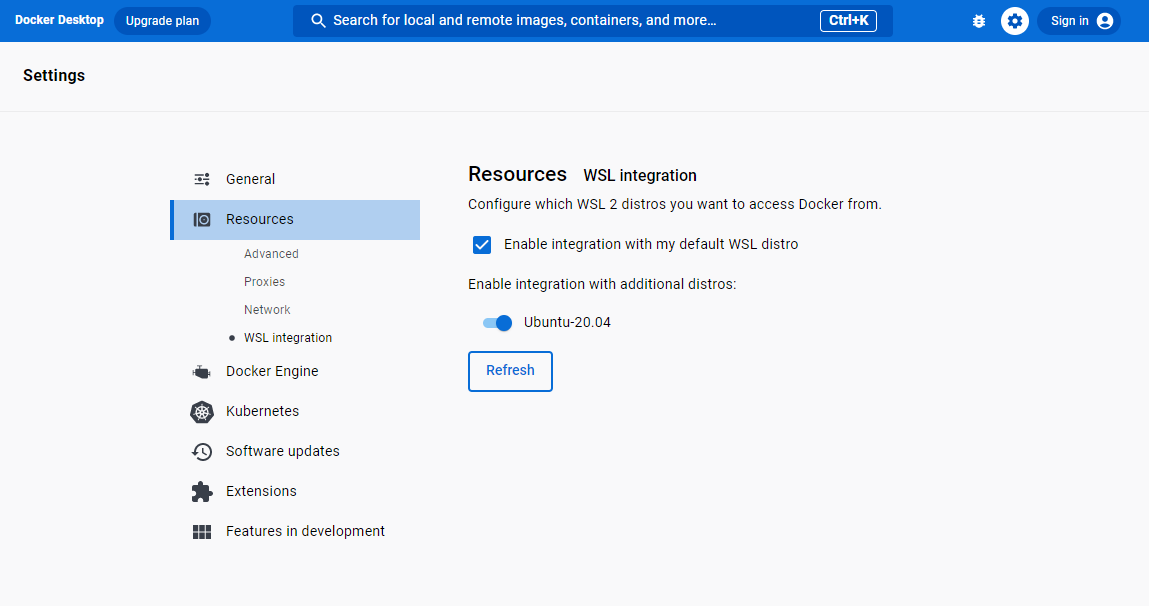Click the General sliders icon

202,179
